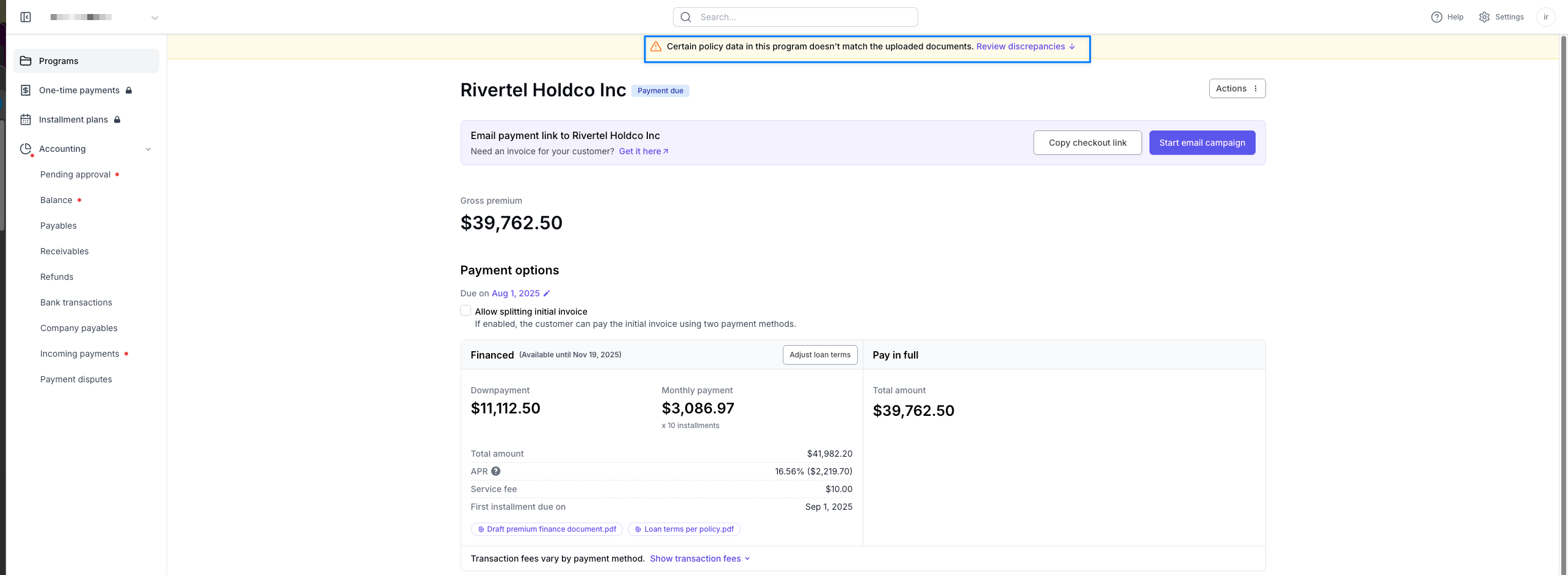The height and width of the screenshot is (575, 1568).
Task: Go to Incoming payments
Action: pyautogui.click(x=80, y=354)
